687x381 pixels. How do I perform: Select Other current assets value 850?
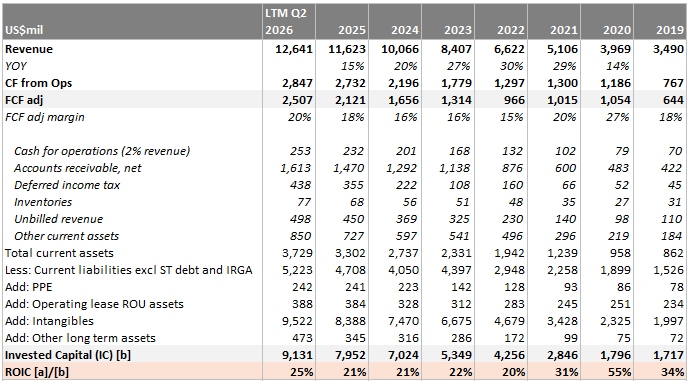click(300, 236)
